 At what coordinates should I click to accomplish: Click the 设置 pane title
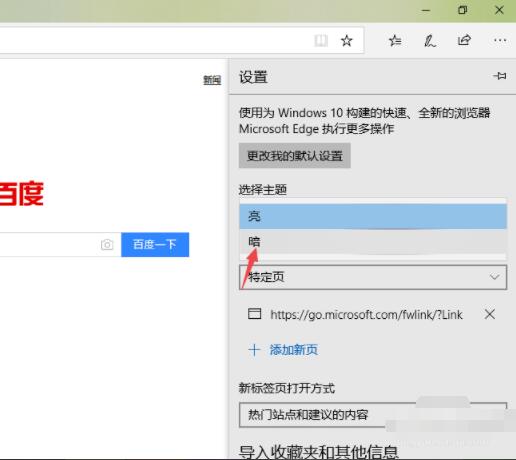[253, 77]
